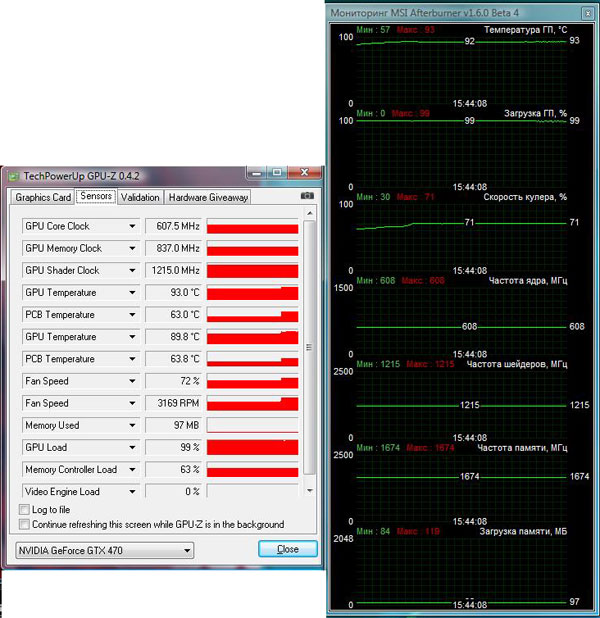Open the Fan Speed percent dropdown
This screenshot has height=618, width=600.
(x=132, y=381)
